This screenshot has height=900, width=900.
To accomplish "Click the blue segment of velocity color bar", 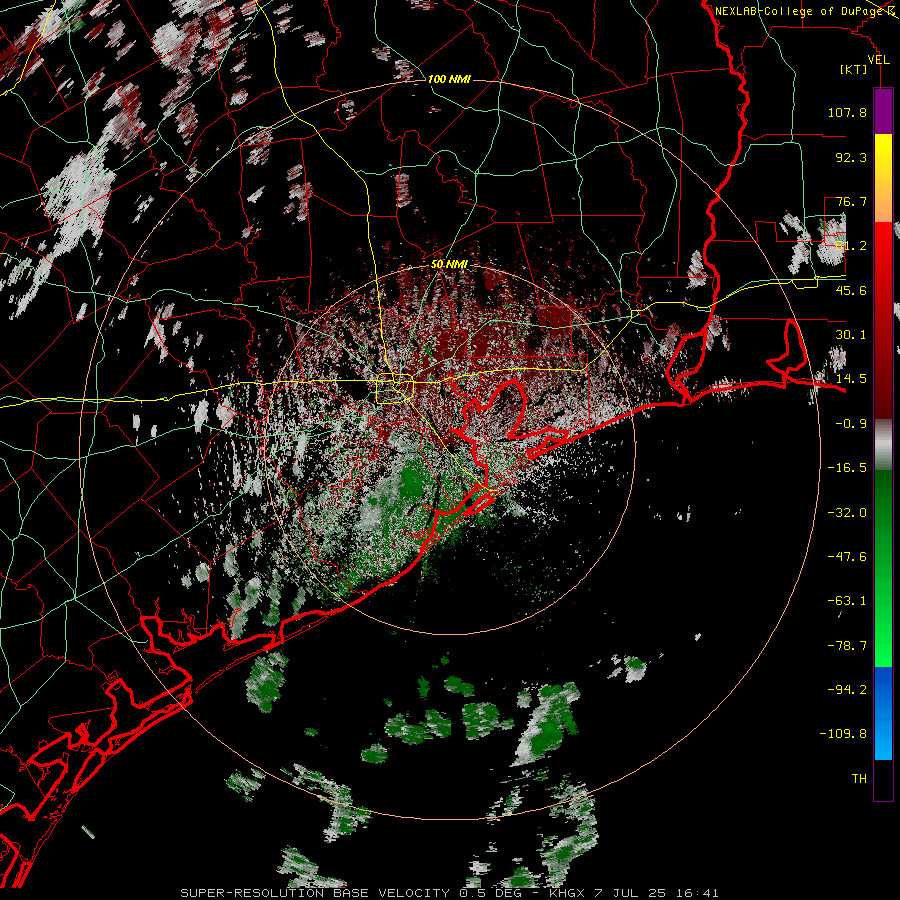I will [883, 713].
